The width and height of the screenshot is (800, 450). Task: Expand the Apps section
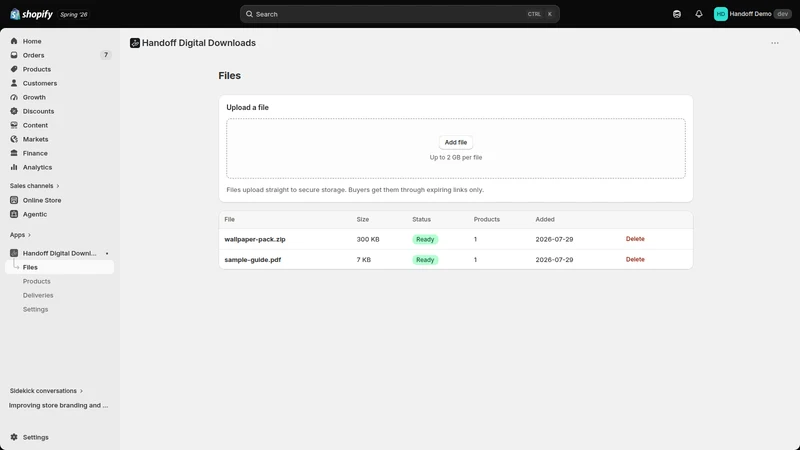click(20, 235)
